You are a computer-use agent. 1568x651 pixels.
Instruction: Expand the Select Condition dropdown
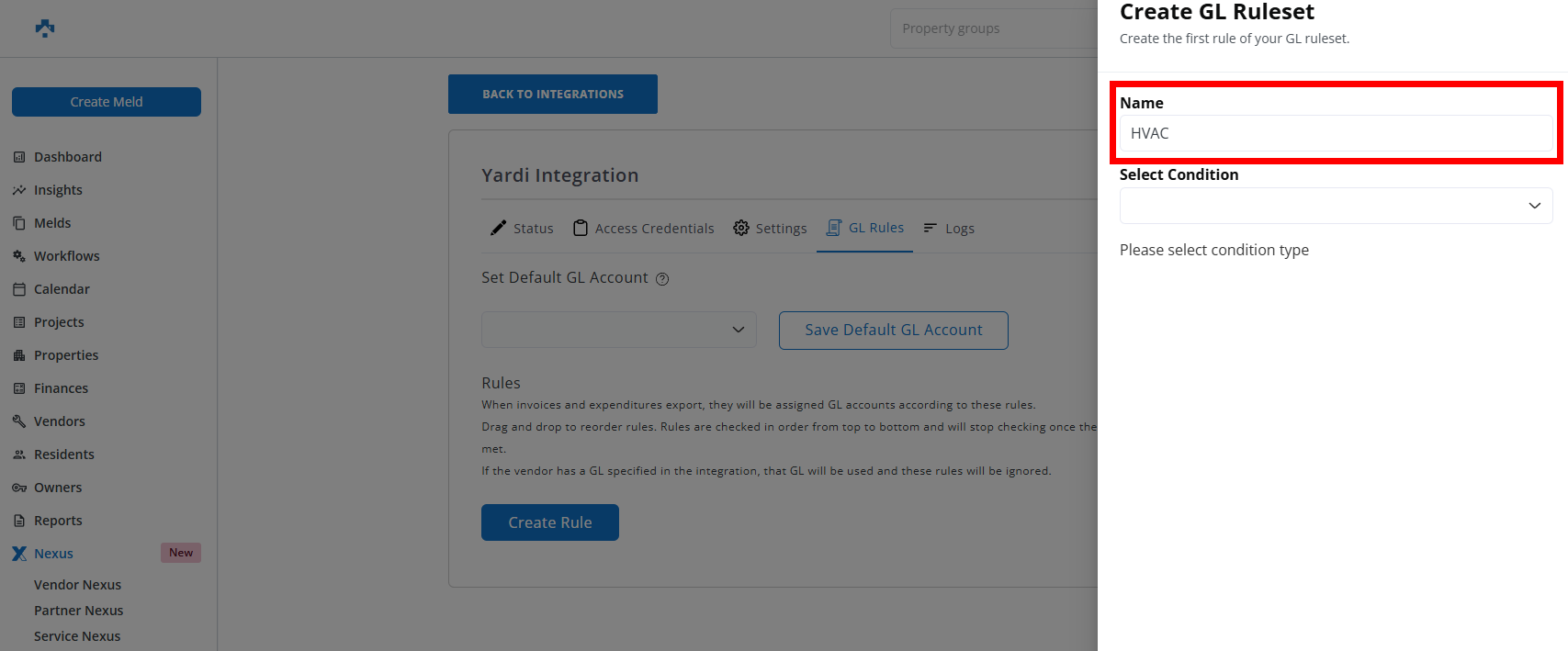pyautogui.click(x=1336, y=206)
